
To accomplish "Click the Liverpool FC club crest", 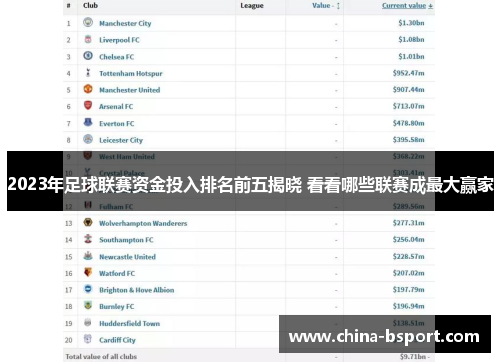I will pyautogui.click(x=88, y=39).
